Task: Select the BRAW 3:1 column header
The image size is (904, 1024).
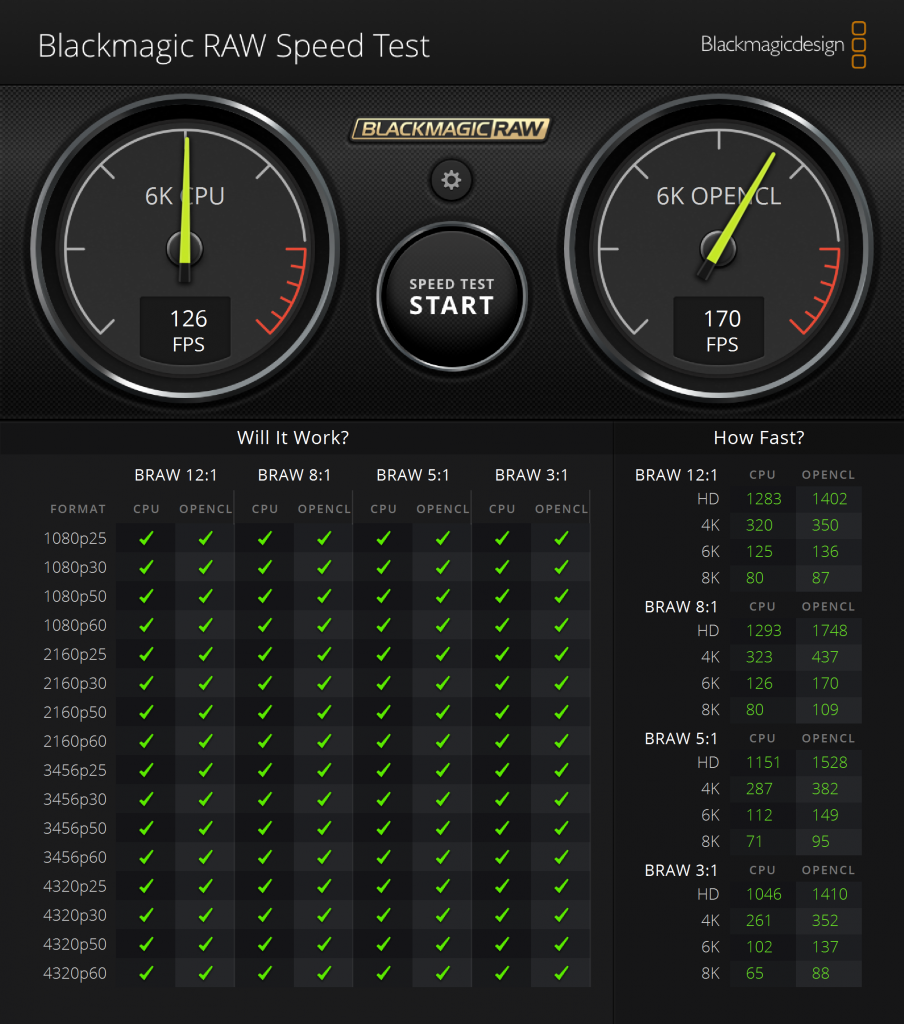Action: [531, 475]
